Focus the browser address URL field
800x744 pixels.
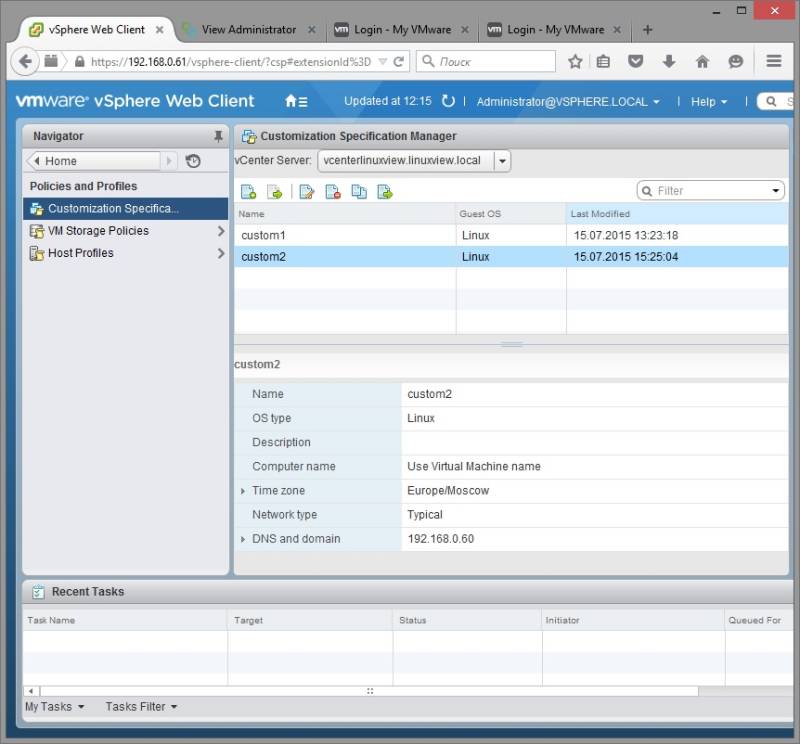(x=231, y=62)
